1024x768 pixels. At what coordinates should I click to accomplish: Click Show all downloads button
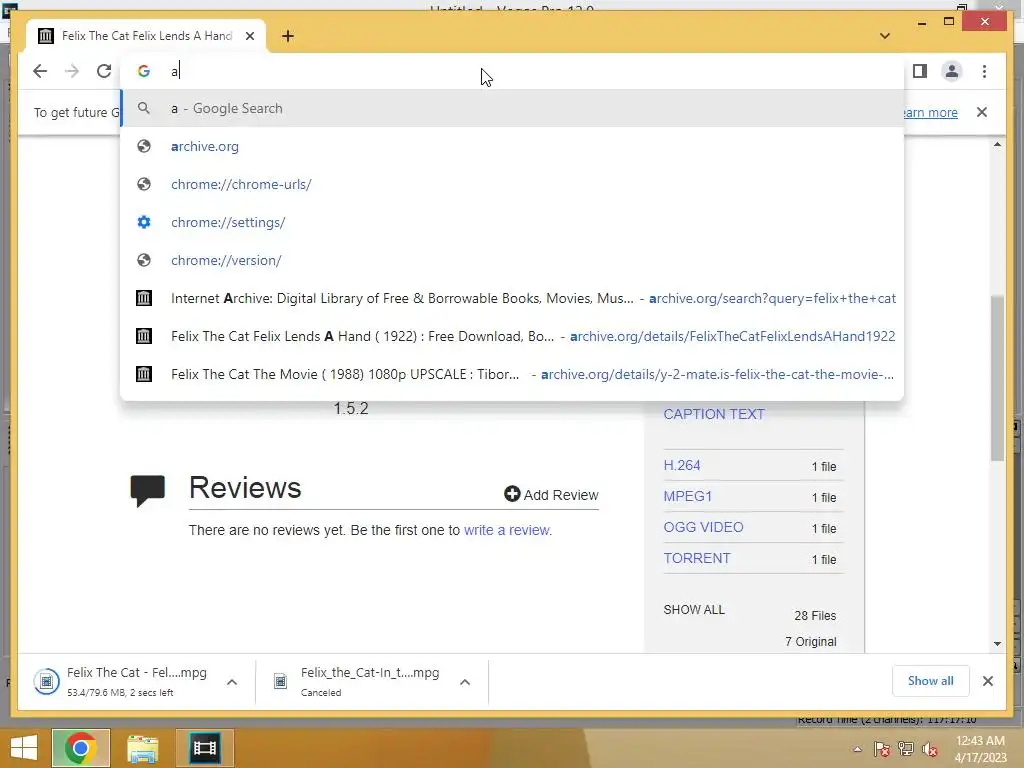tap(931, 681)
